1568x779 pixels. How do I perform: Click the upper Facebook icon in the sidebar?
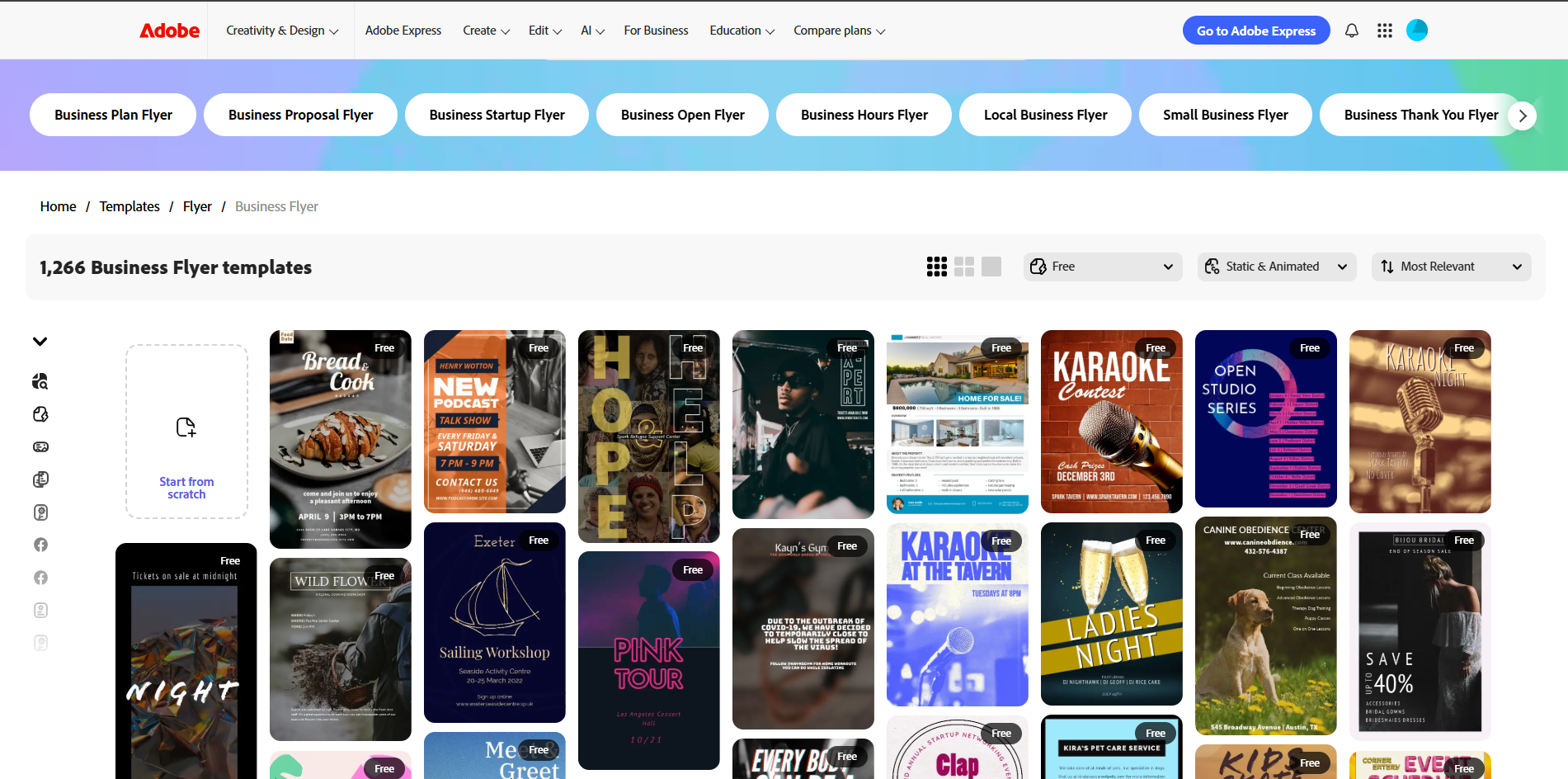40,545
